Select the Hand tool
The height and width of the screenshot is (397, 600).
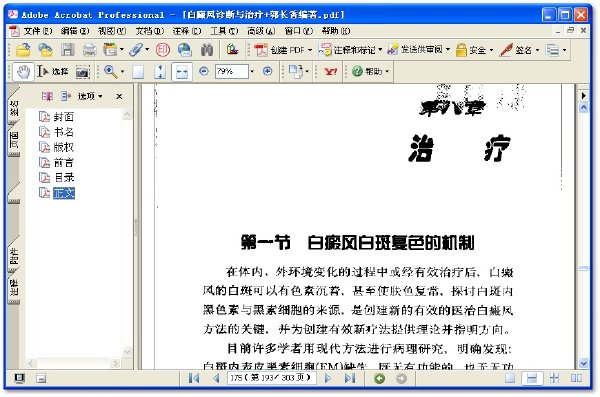tap(24, 72)
